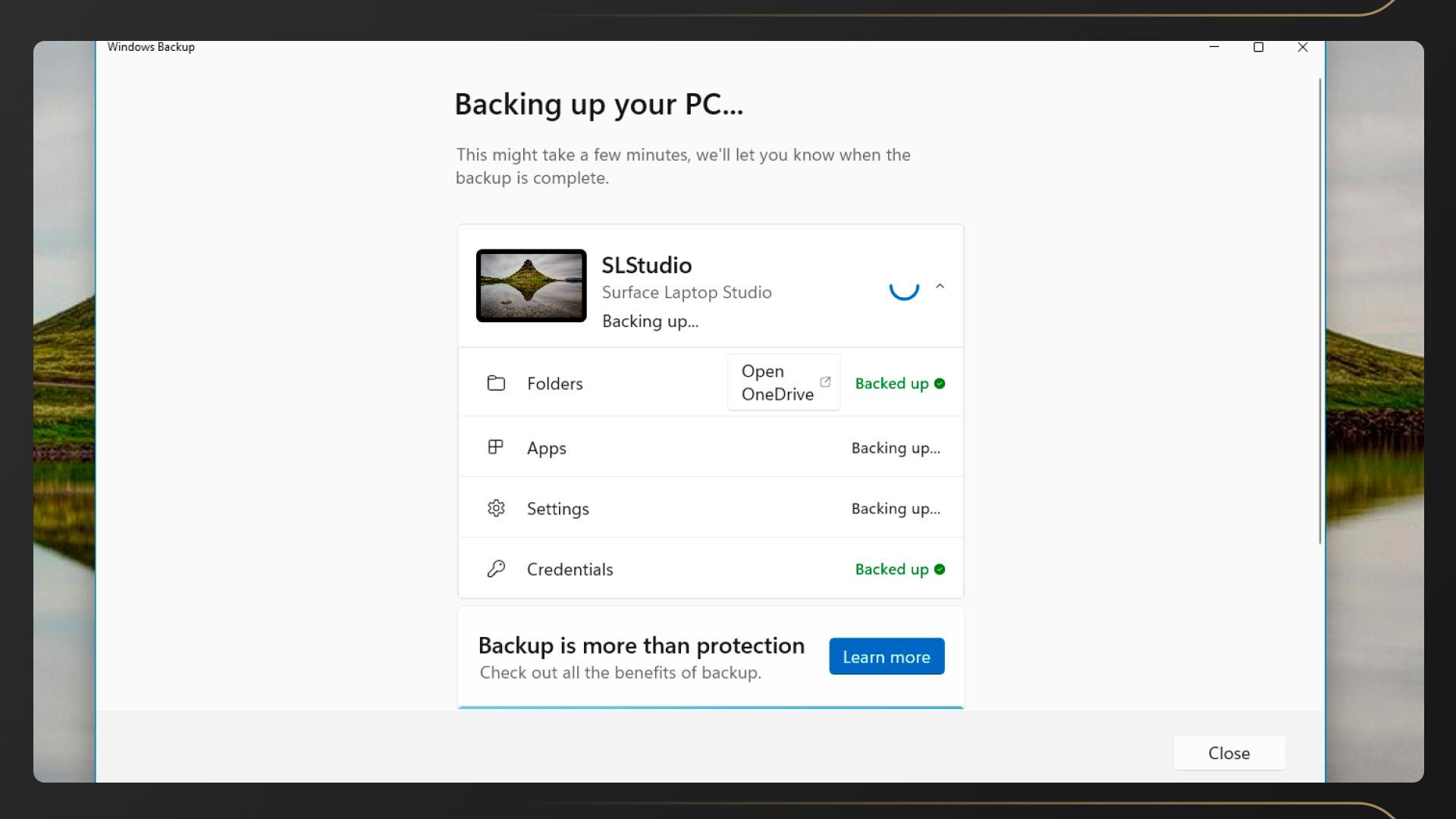
Task: Click the Settings gear icon
Action: [x=496, y=508]
